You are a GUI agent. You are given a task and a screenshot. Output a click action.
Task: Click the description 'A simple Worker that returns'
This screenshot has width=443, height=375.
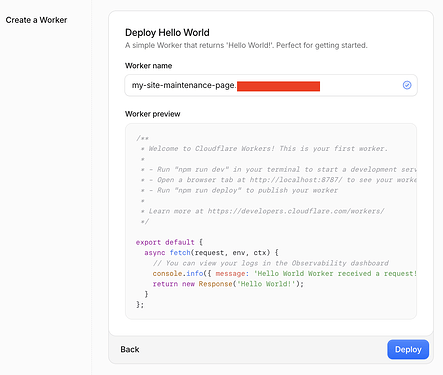246,45
